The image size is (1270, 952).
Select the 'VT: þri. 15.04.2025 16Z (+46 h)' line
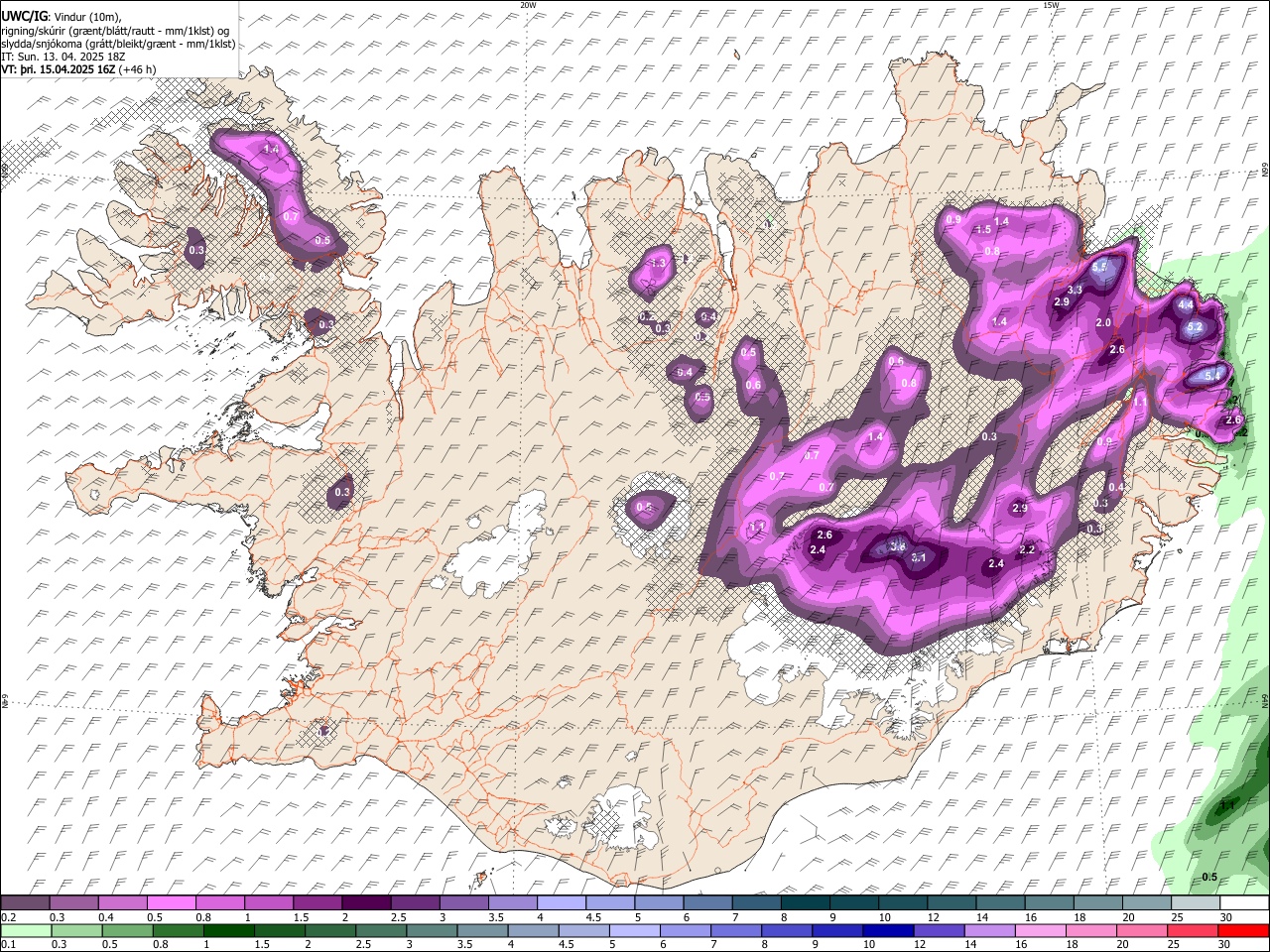pos(78,69)
